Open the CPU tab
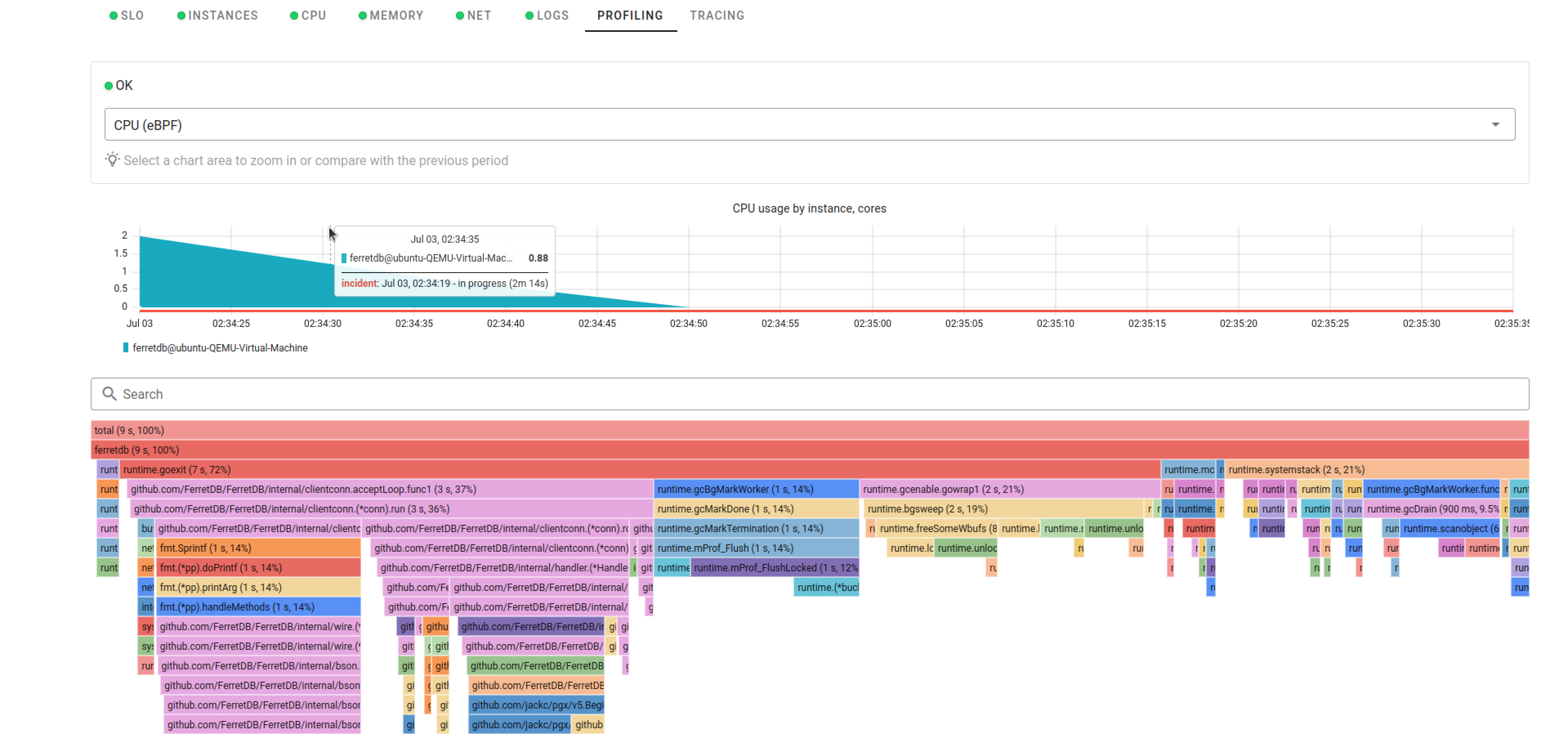This screenshot has height=734, width=1568. pyautogui.click(x=313, y=15)
